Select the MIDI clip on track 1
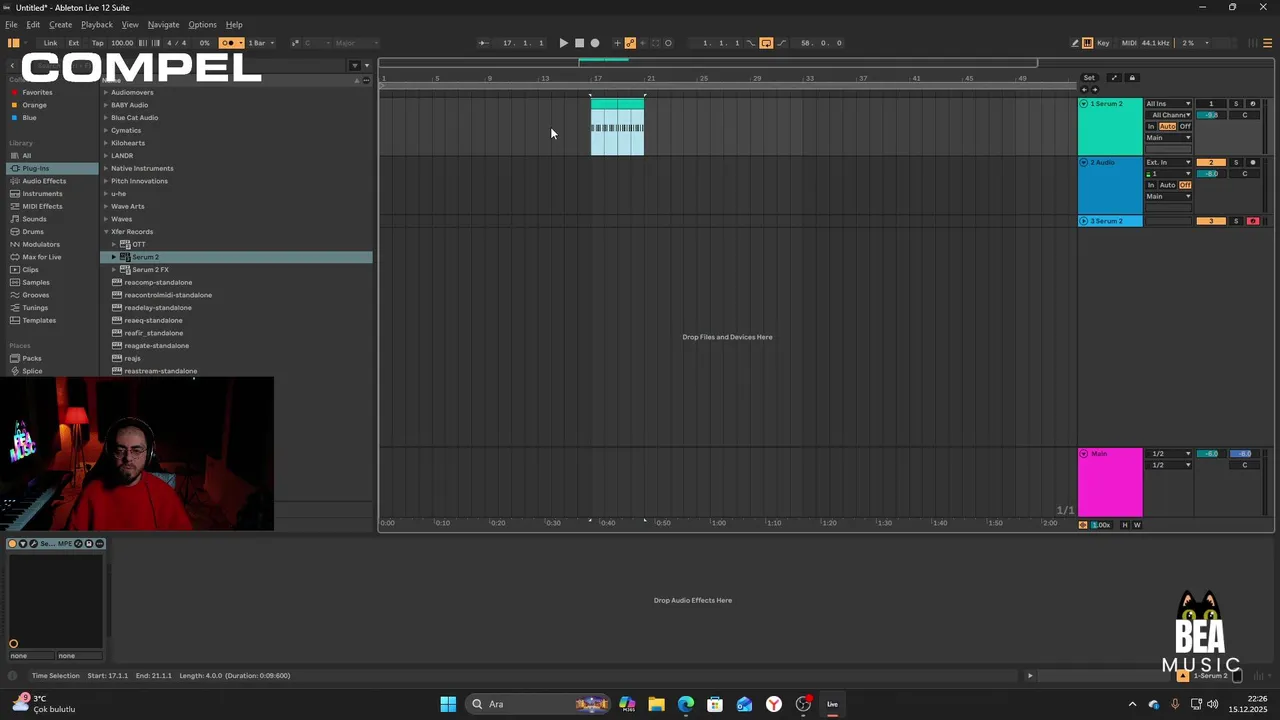This screenshot has height=720, width=1280. coord(617,128)
